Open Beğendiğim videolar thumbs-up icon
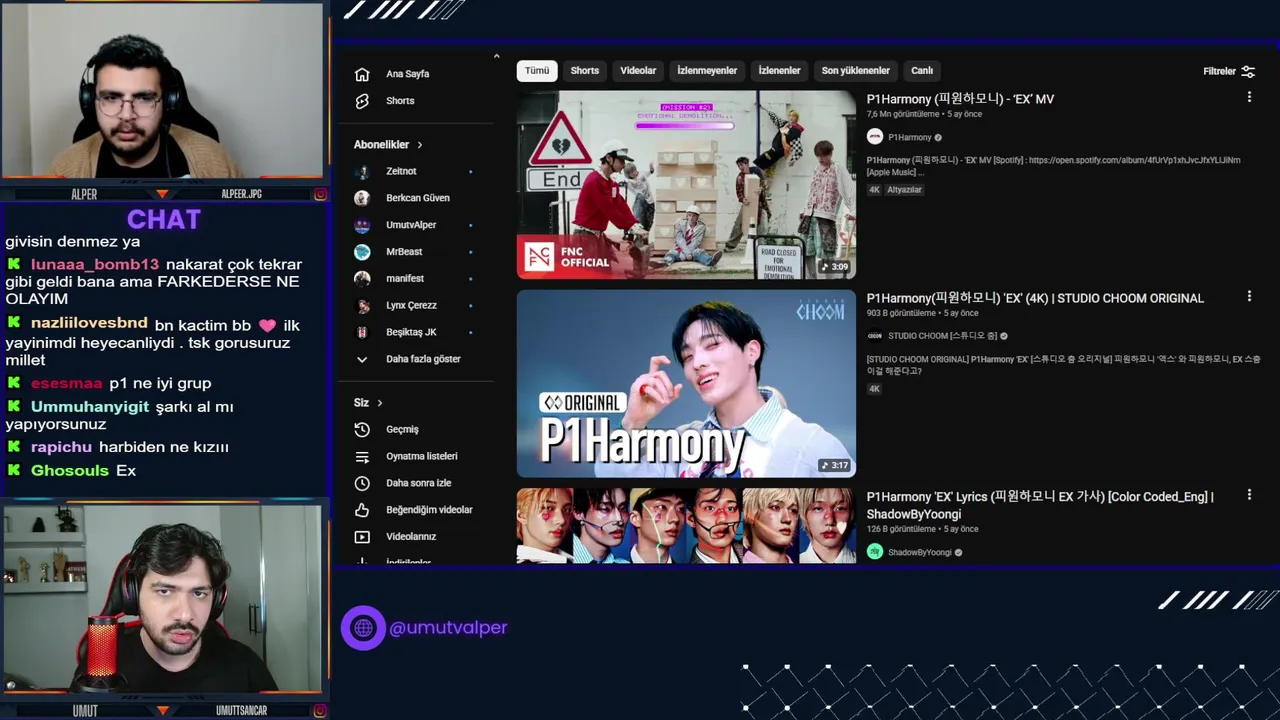The image size is (1280, 720). pos(362,510)
